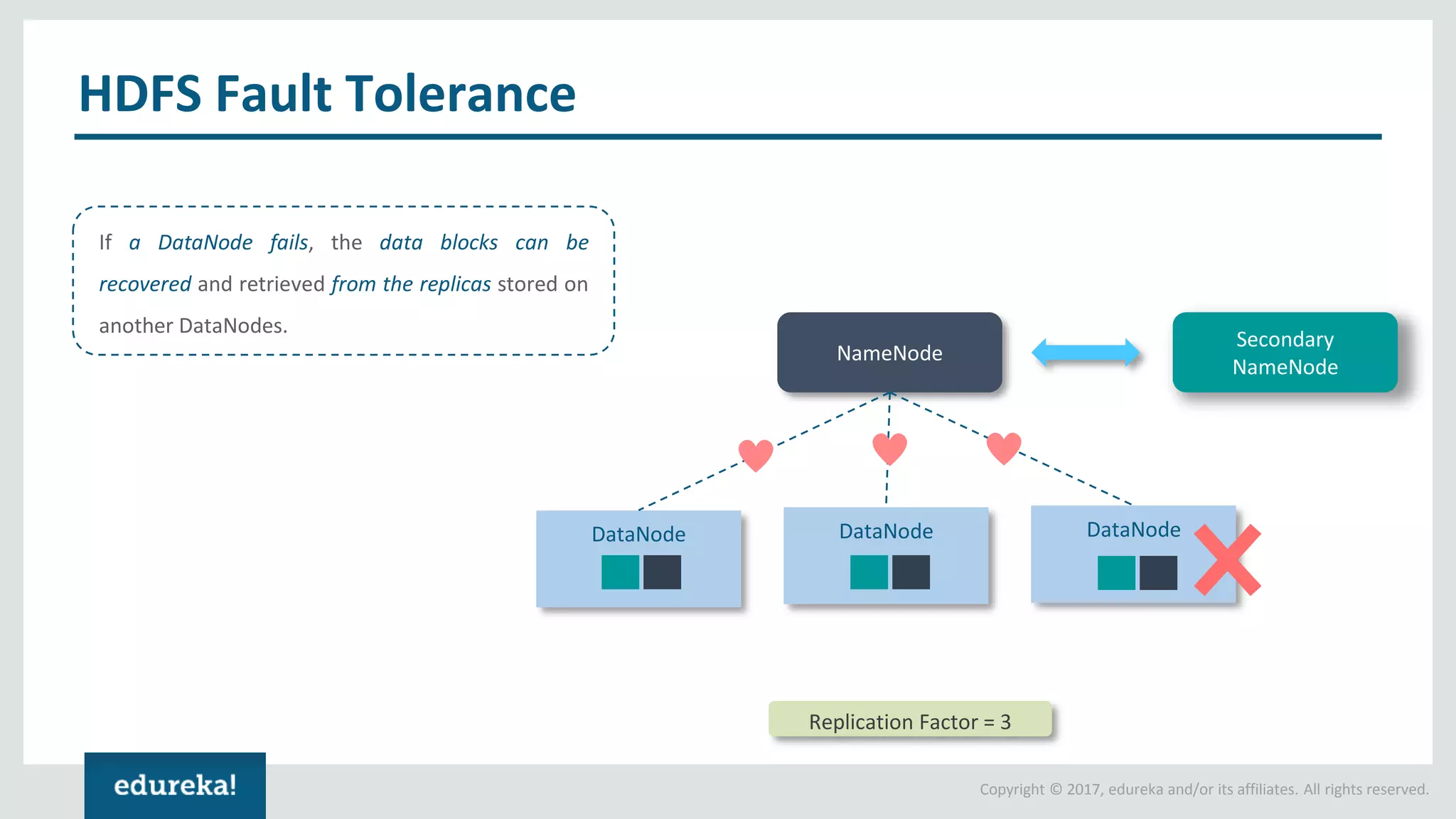Image resolution: width=1456 pixels, height=819 pixels.
Task: Click the red X failure mark
Action: point(1227,560)
